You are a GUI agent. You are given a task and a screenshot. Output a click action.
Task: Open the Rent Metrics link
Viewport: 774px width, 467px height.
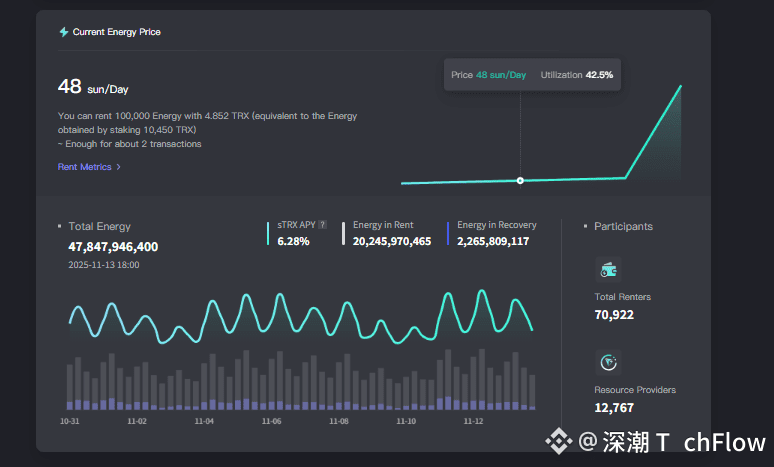tap(85, 167)
